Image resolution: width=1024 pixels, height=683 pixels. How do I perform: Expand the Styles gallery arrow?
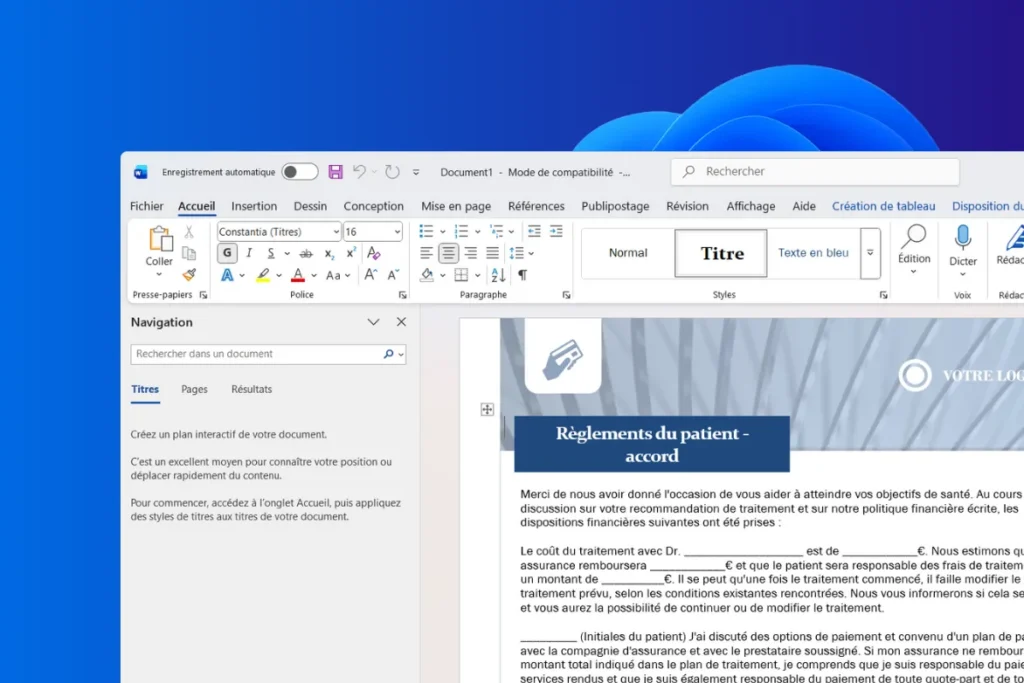(x=869, y=253)
